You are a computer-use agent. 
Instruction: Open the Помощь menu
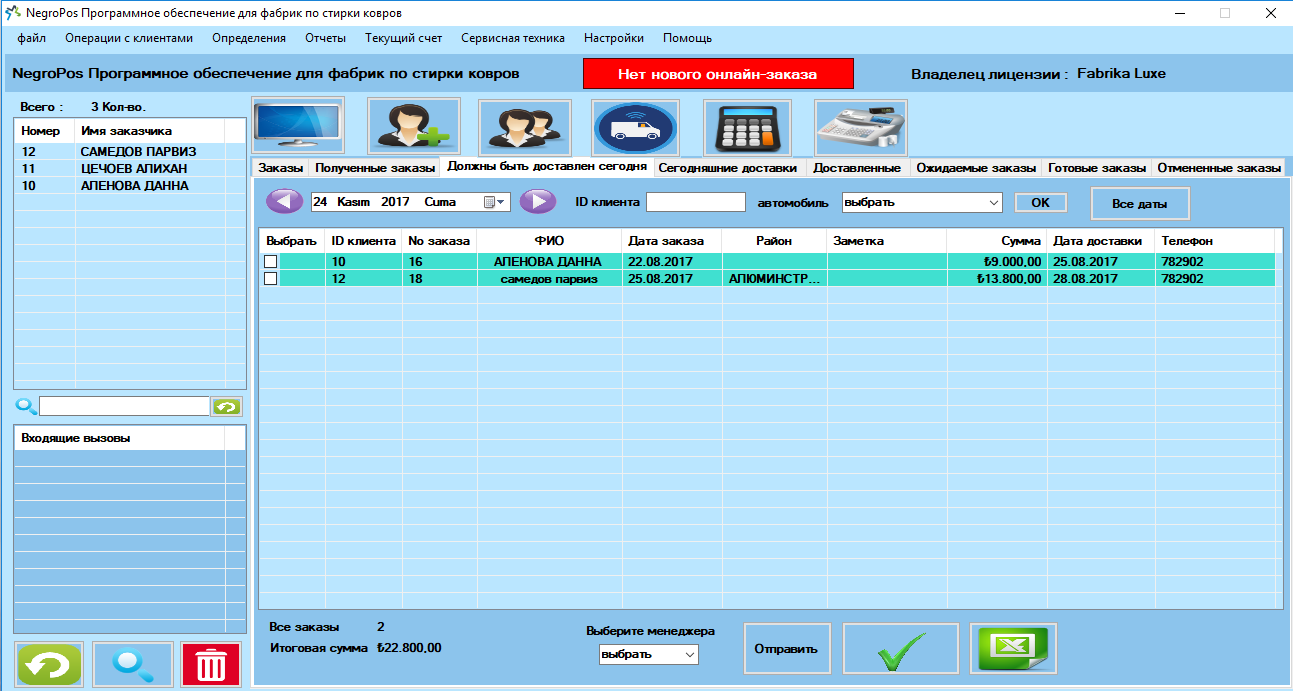pos(687,38)
